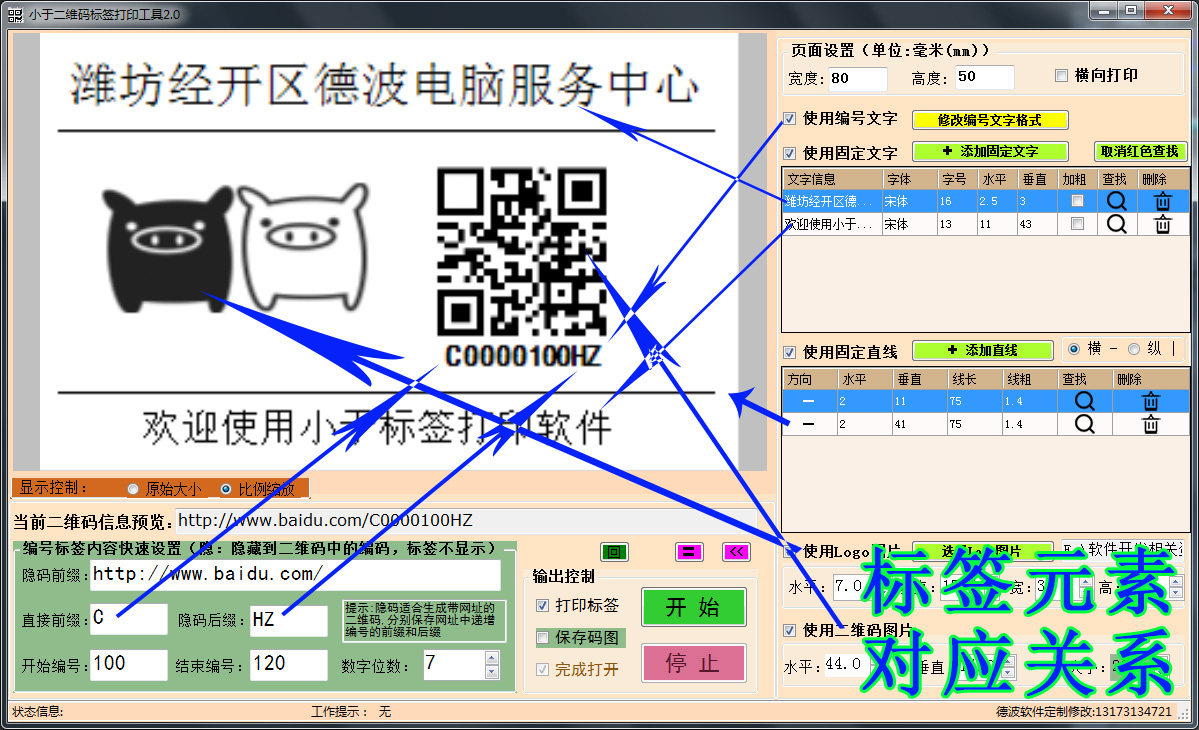Click the QR image 水平 value field 44.0
The width and height of the screenshot is (1199, 730).
(x=843, y=664)
